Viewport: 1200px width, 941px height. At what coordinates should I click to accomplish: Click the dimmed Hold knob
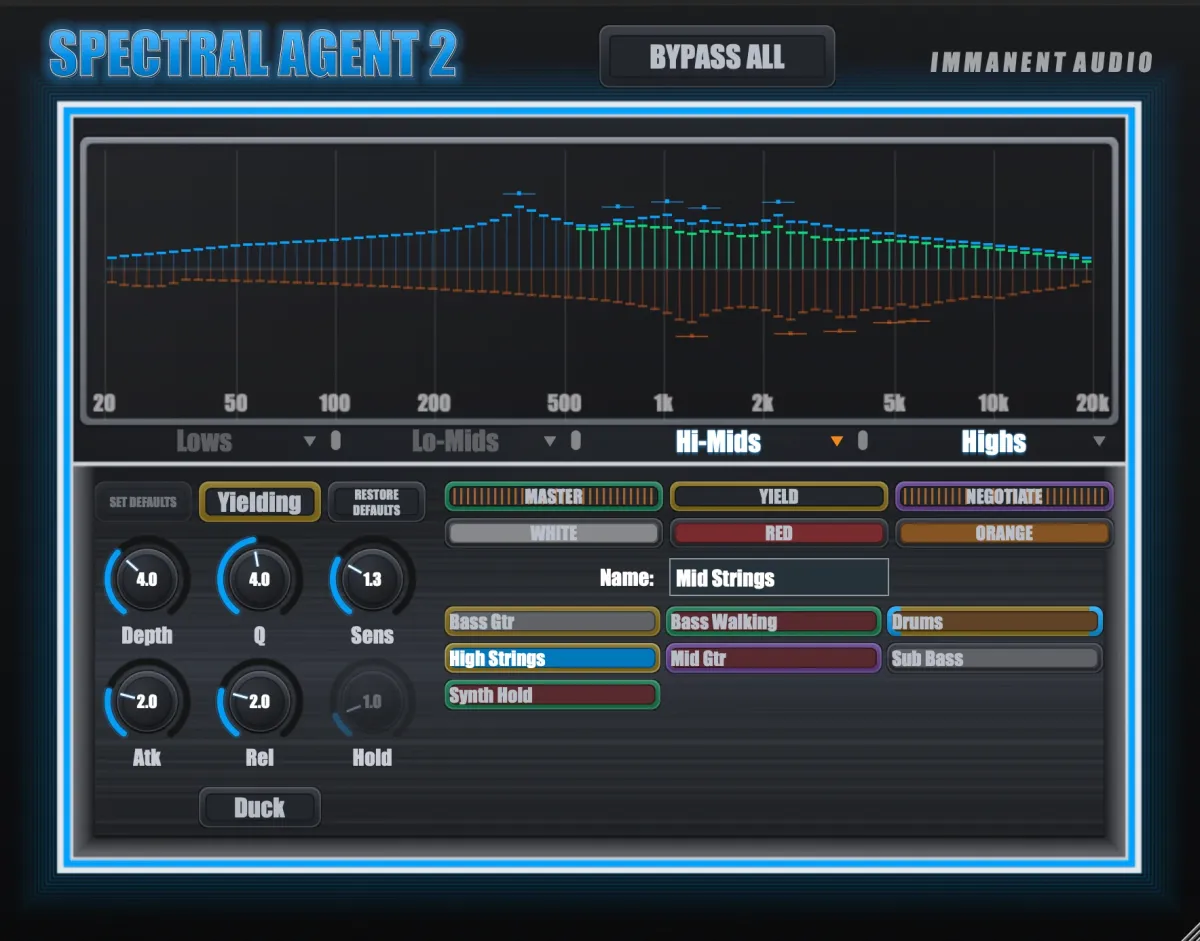[x=372, y=701]
